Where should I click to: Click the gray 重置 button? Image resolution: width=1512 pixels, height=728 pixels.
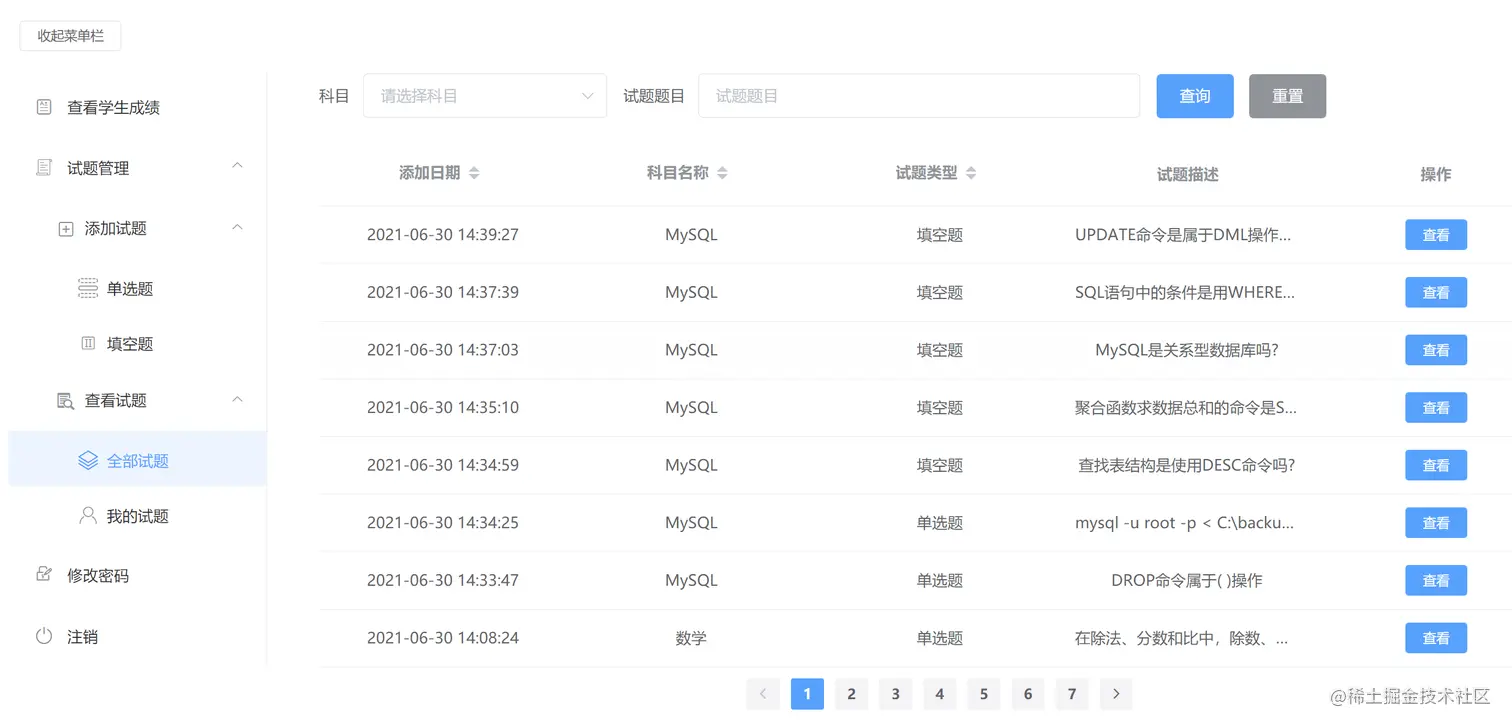pyautogui.click(x=1287, y=96)
